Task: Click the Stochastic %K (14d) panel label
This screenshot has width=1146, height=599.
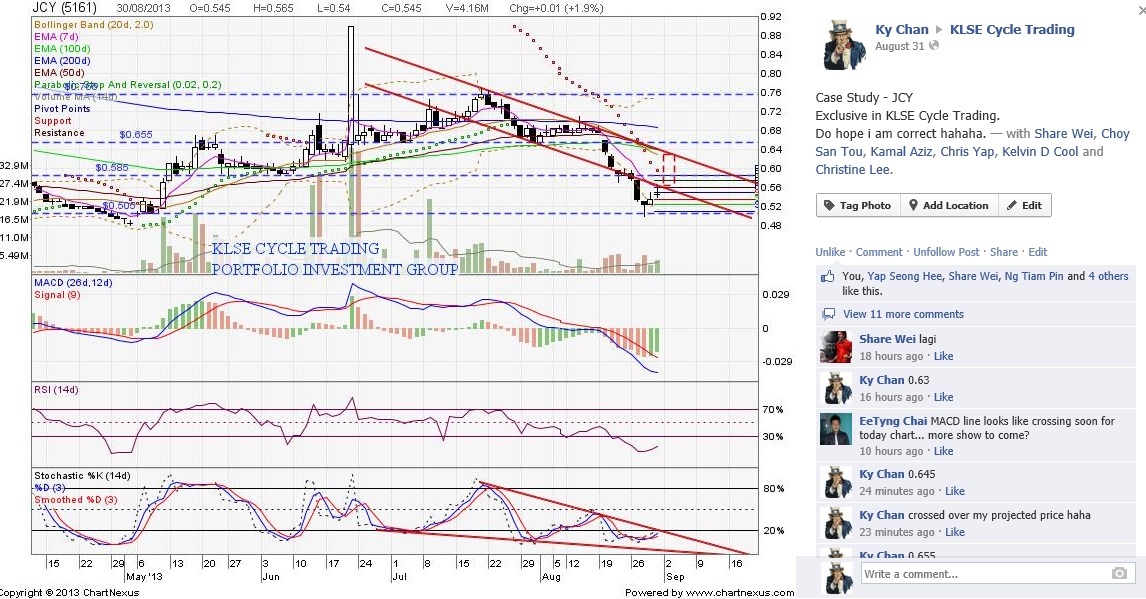Action: click(x=83, y=476)
